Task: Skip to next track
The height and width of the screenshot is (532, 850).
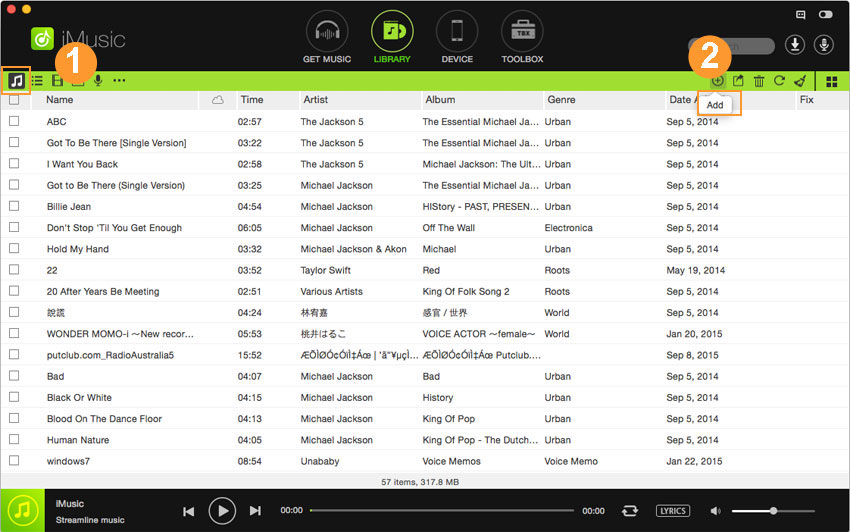Action: pyautogui.click(x=255, y=511)
